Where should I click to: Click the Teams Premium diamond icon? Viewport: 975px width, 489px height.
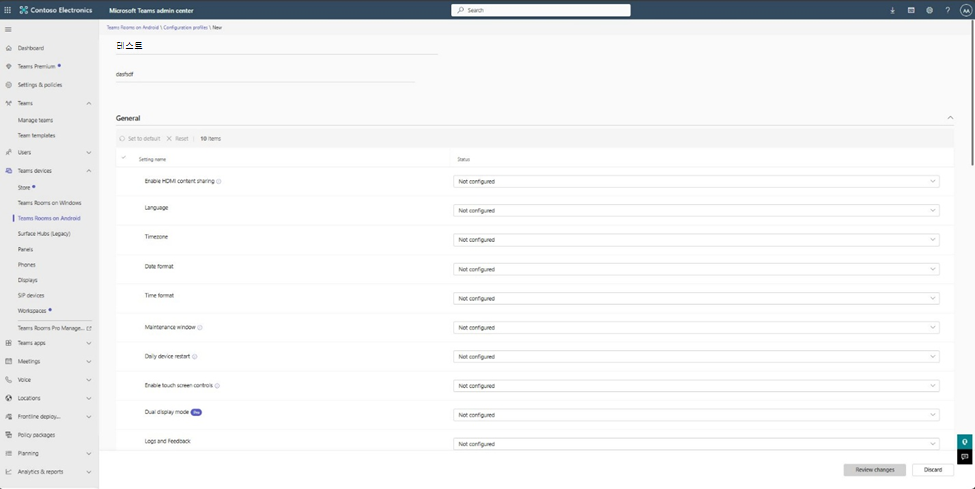pyautogui.click(x=9, y=66)
